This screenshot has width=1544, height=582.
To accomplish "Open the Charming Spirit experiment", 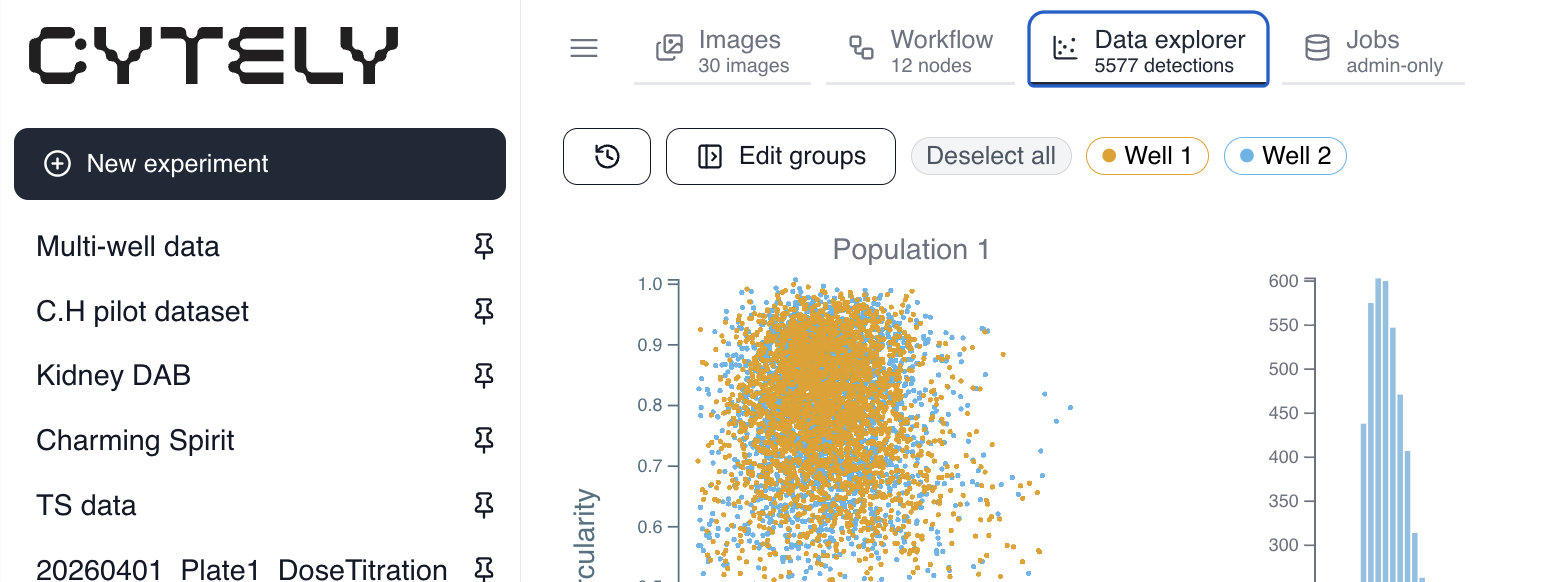I will click(x=135, y=441).
